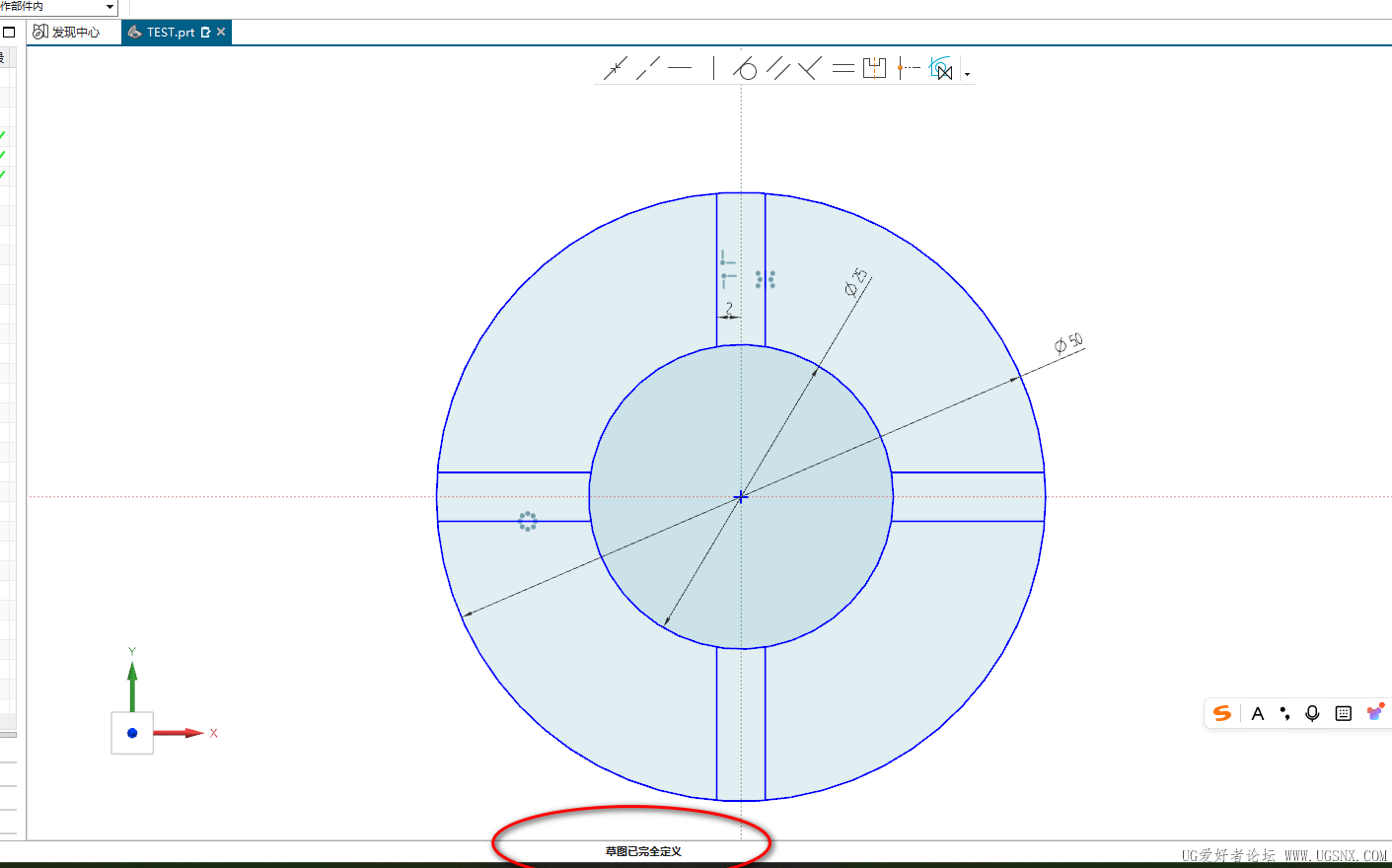
Task: Select the dimension value 2
Action: (729, 309)
